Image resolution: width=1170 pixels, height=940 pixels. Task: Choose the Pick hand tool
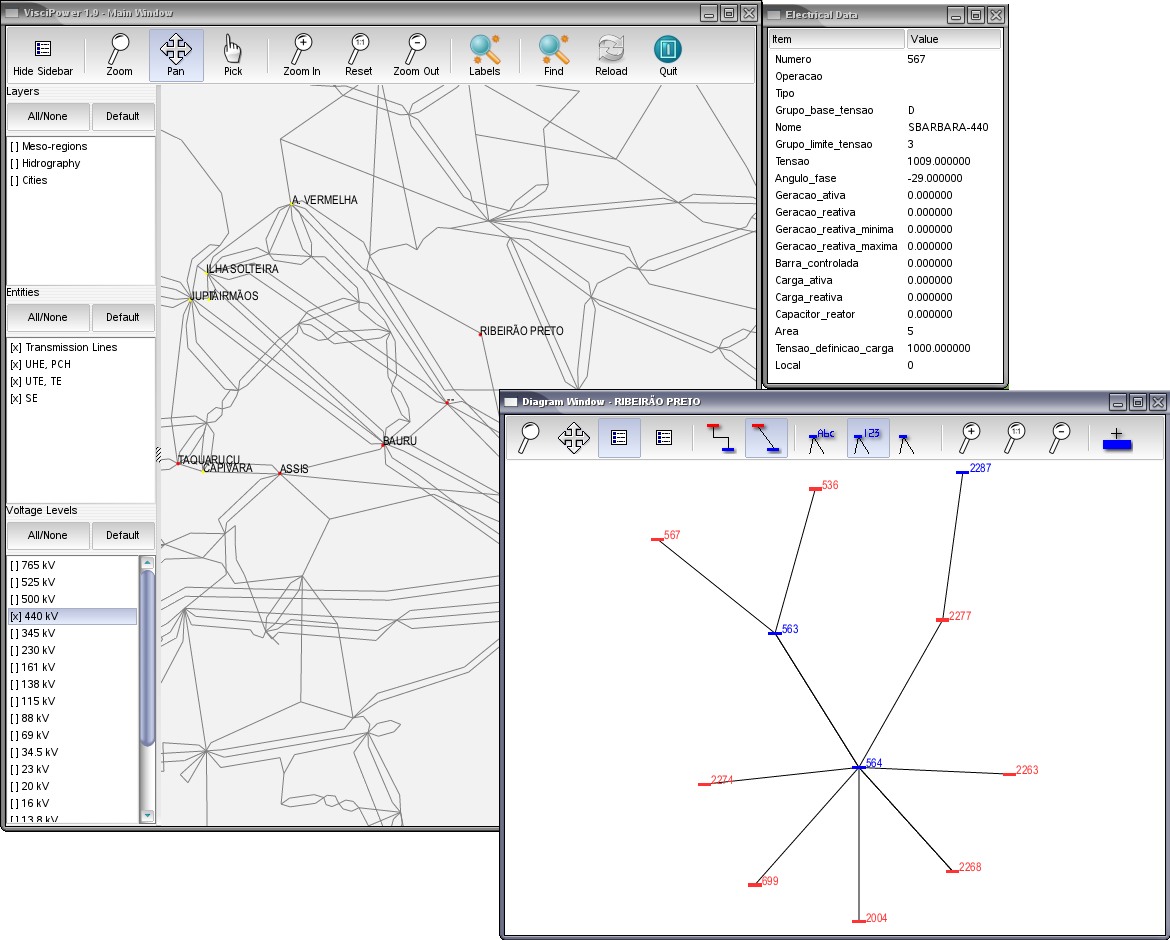233,55
